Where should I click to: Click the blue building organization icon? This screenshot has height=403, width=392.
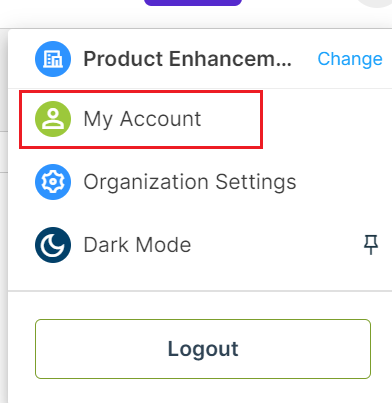(53, 59)
